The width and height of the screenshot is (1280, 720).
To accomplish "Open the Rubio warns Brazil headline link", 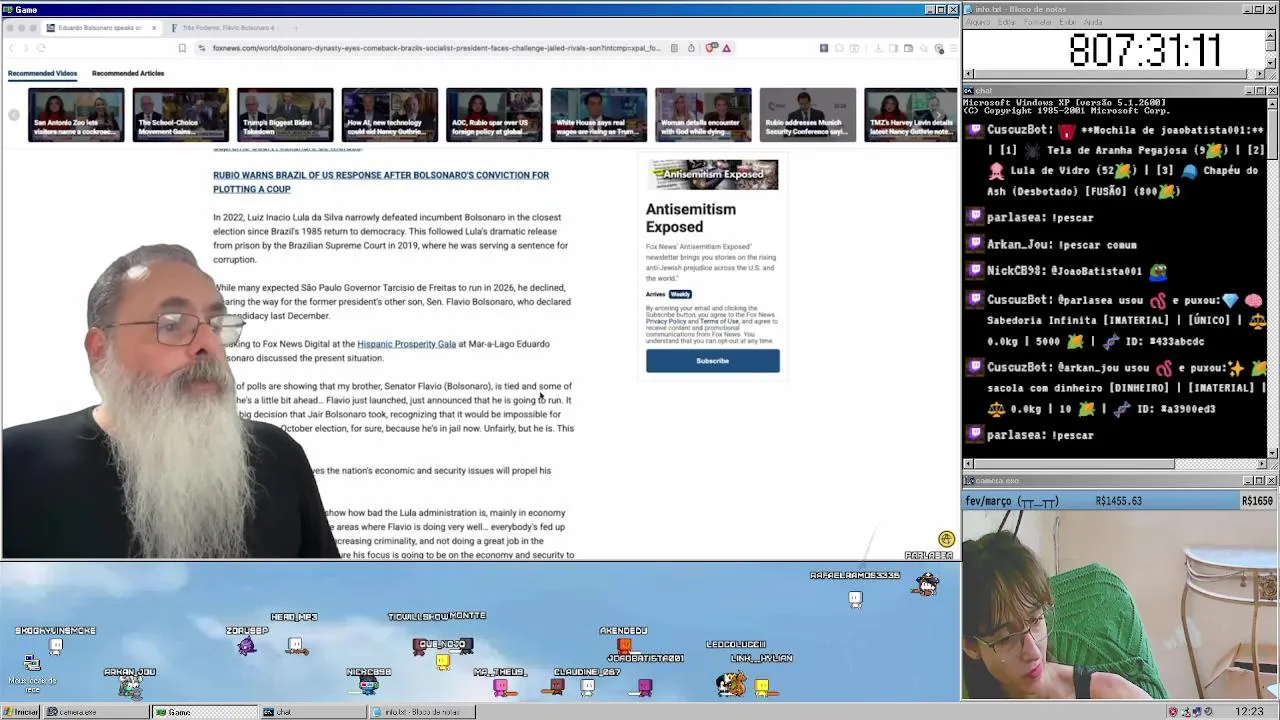I will point(380,182).
